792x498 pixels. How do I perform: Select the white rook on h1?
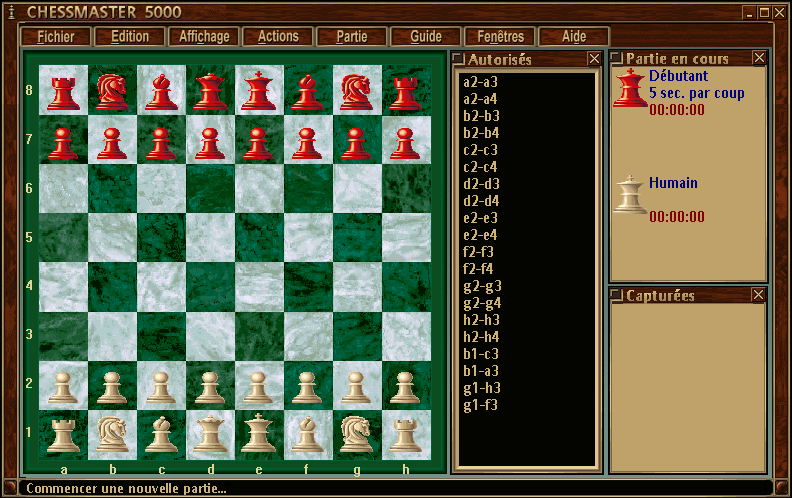(x=405, y=435)
